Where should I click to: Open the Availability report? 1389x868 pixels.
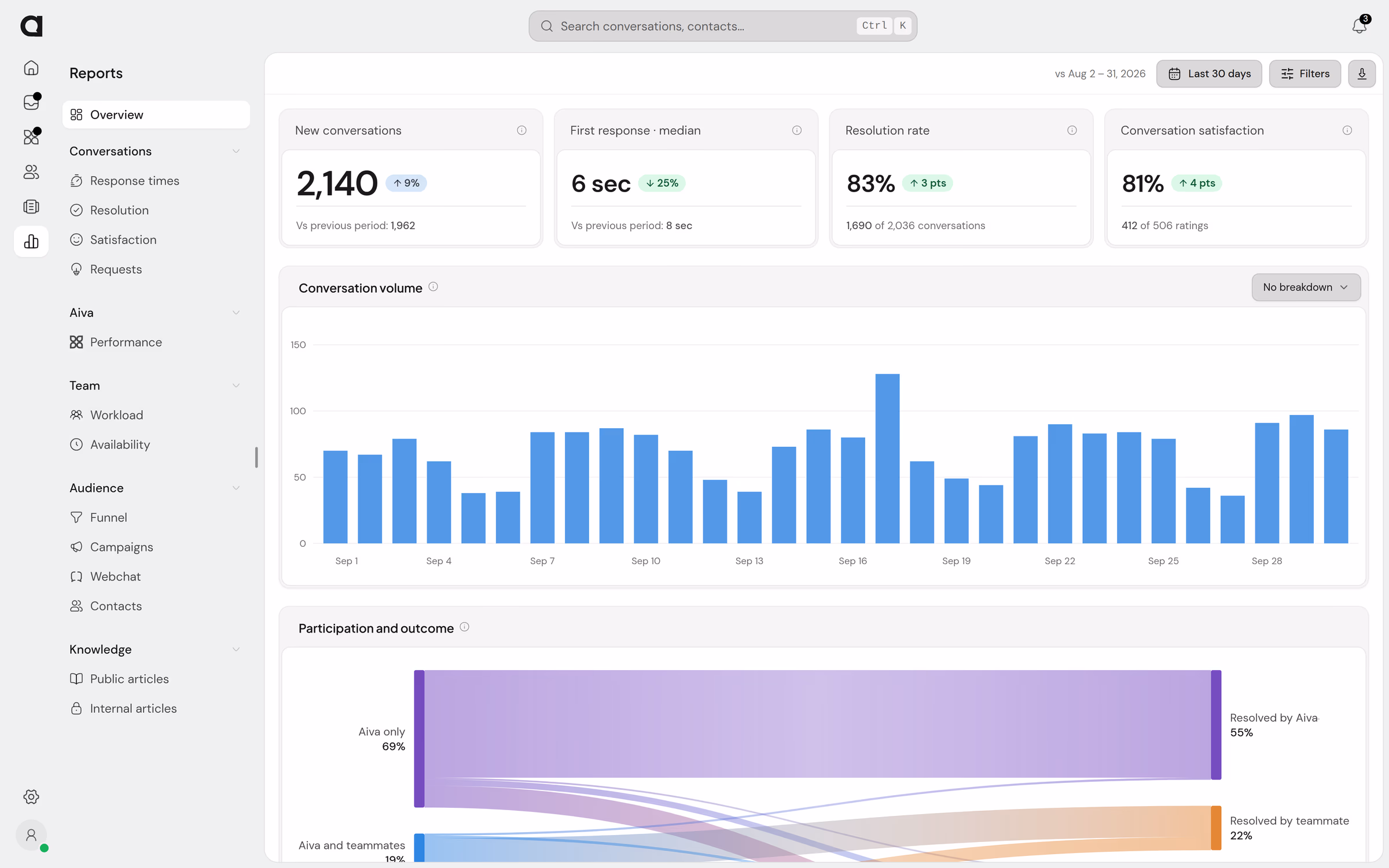point(156,444)
